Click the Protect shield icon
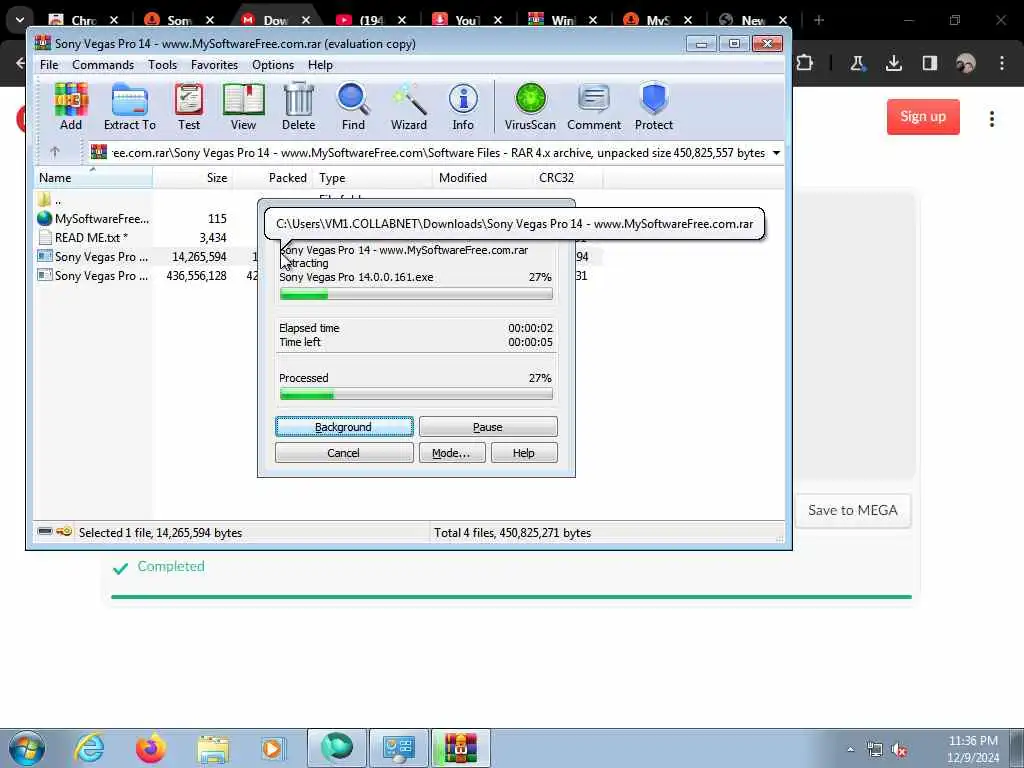 [x=654, y=106]
